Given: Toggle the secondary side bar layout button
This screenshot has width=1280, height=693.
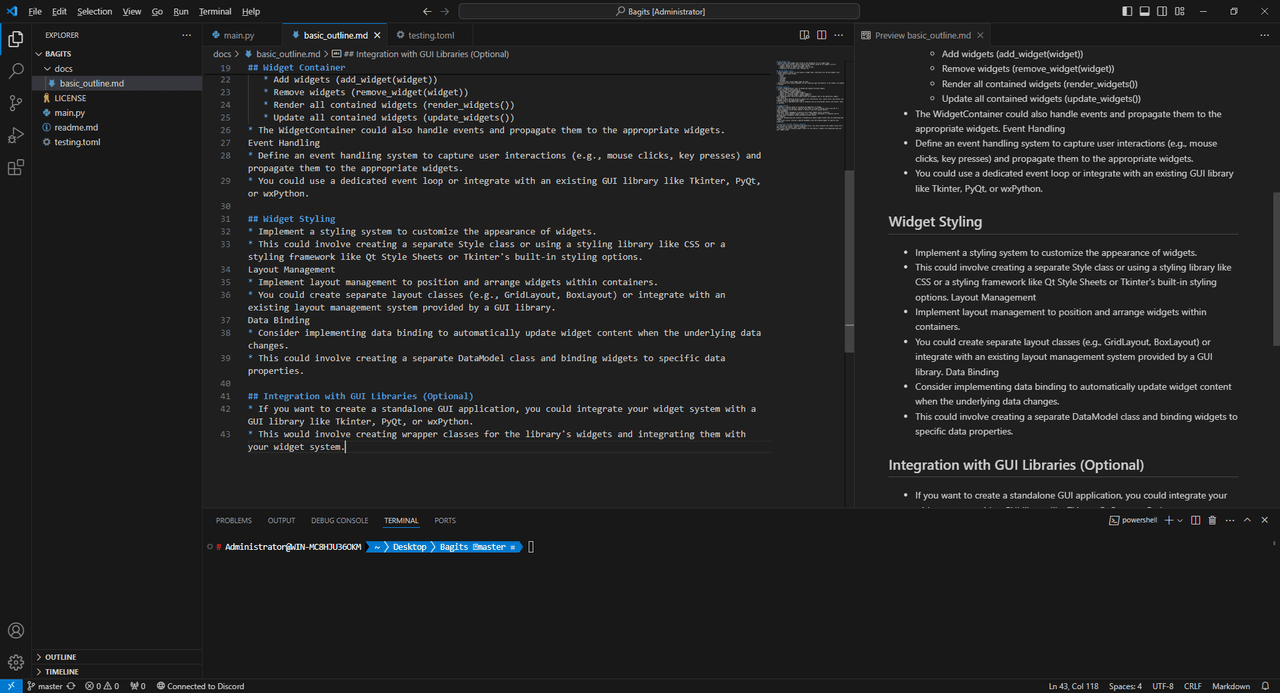Looking at the screenshot, I should pyautogui.click(x=1164, y=11).
